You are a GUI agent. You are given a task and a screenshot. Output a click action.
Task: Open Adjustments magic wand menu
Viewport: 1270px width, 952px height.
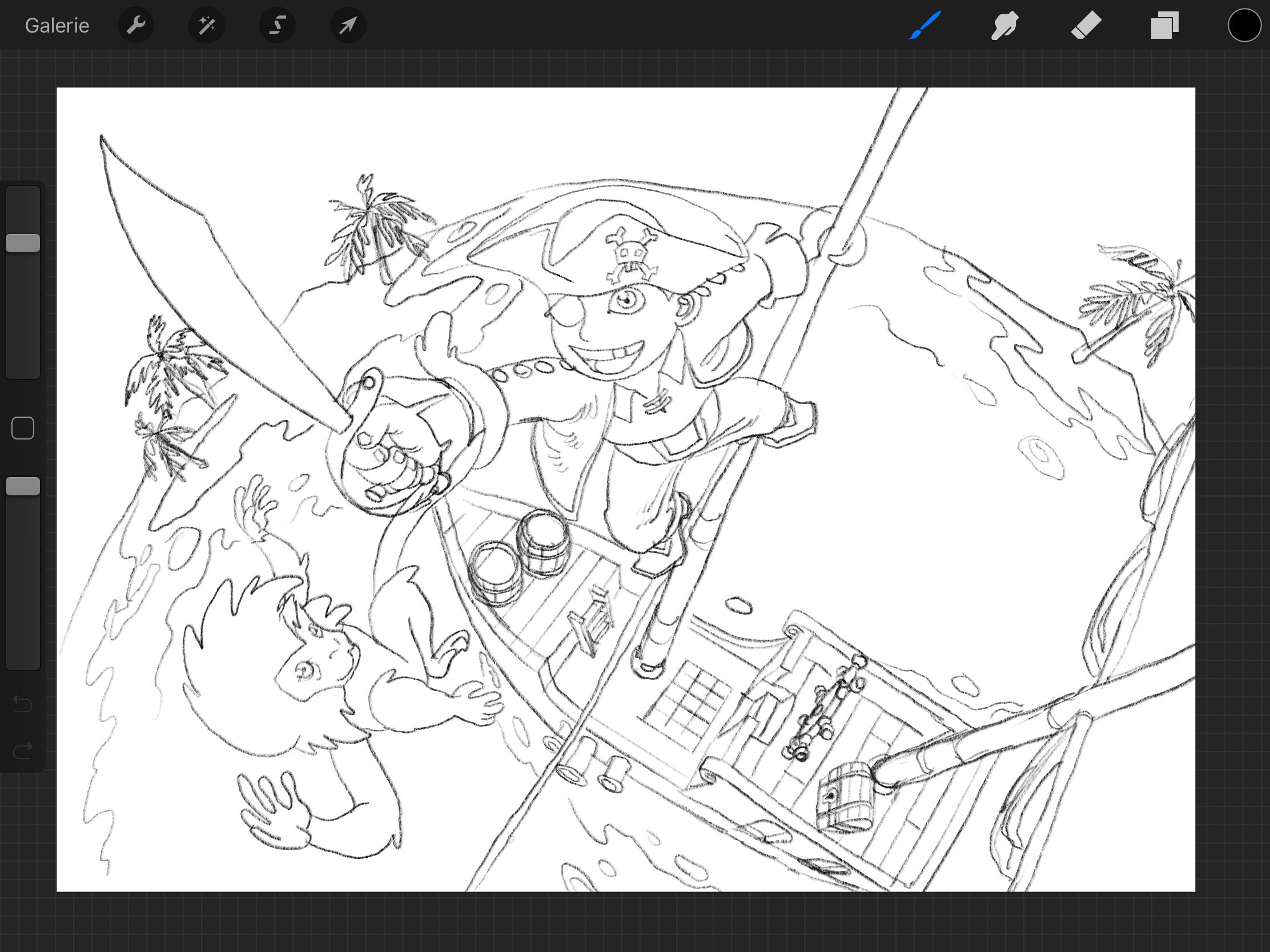click(207, 26)
